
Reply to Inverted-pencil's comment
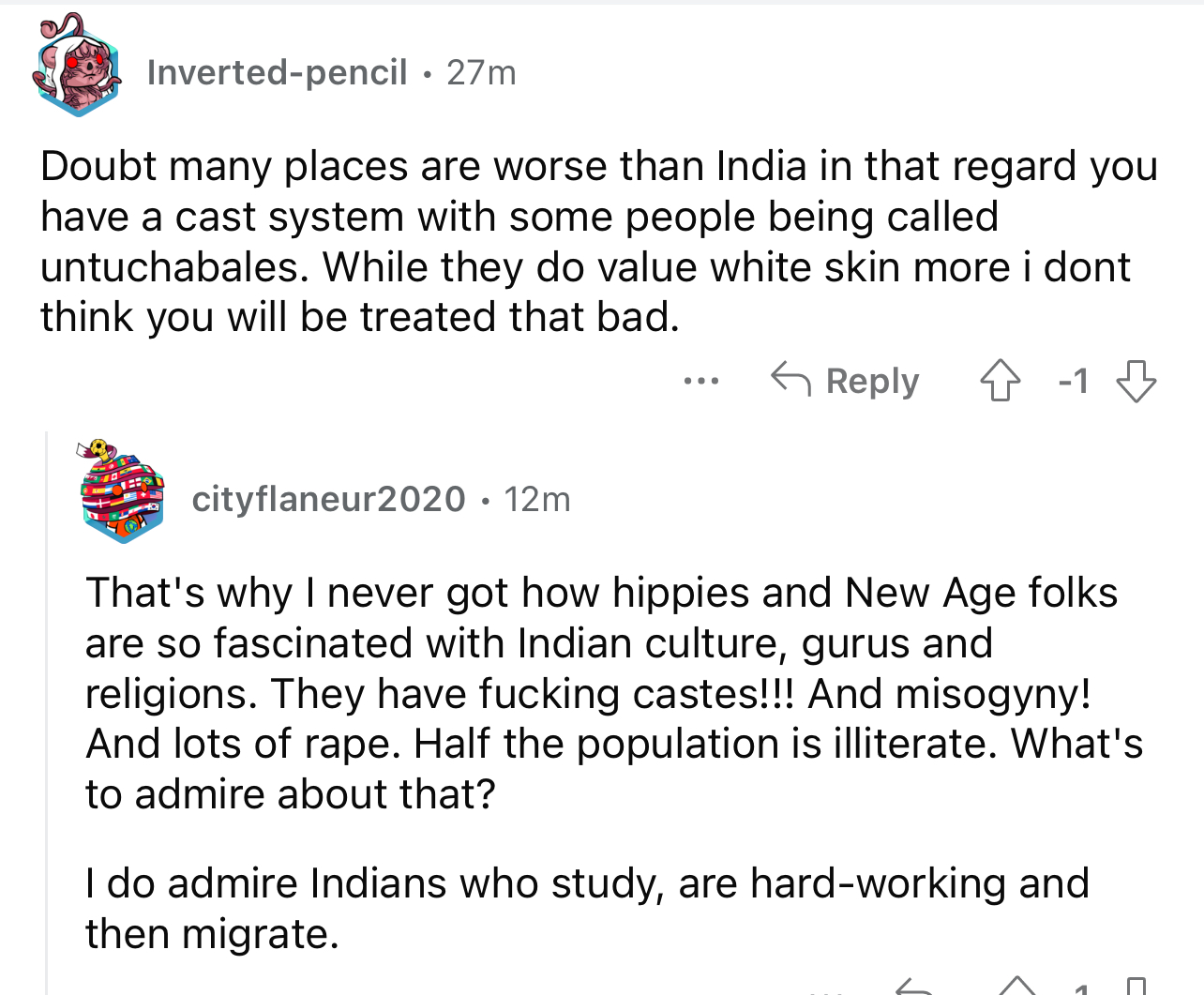(x=844, y=381)
